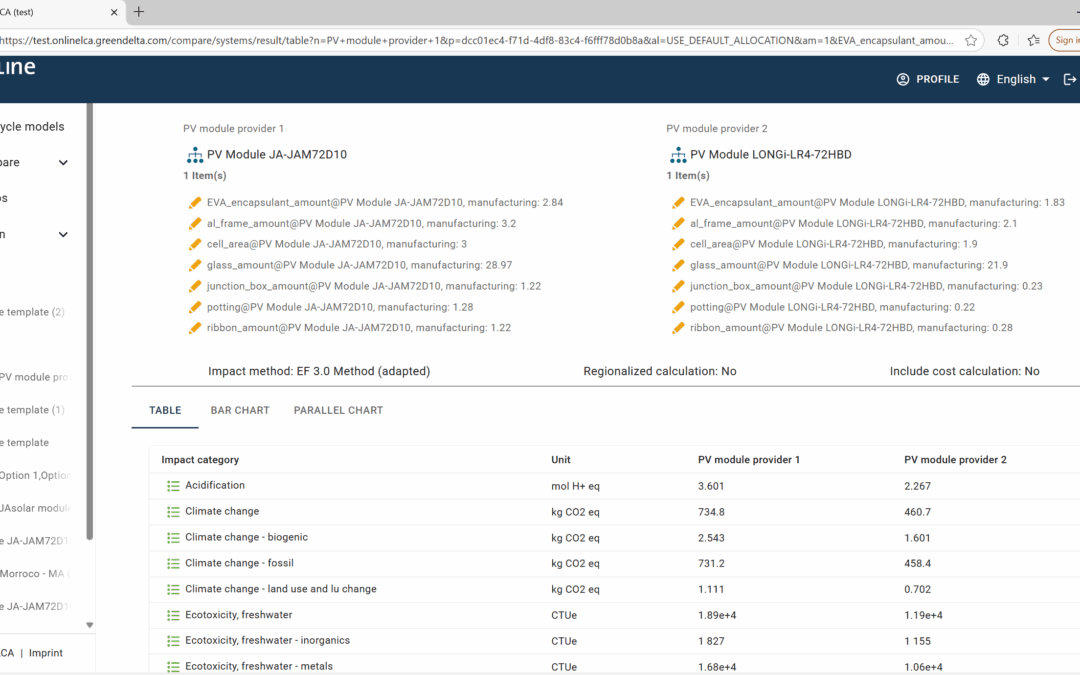The width and height of the screenshot is (1080, 675).
Task: Click the browser address bar URL
Action: [x=480, y=41]
